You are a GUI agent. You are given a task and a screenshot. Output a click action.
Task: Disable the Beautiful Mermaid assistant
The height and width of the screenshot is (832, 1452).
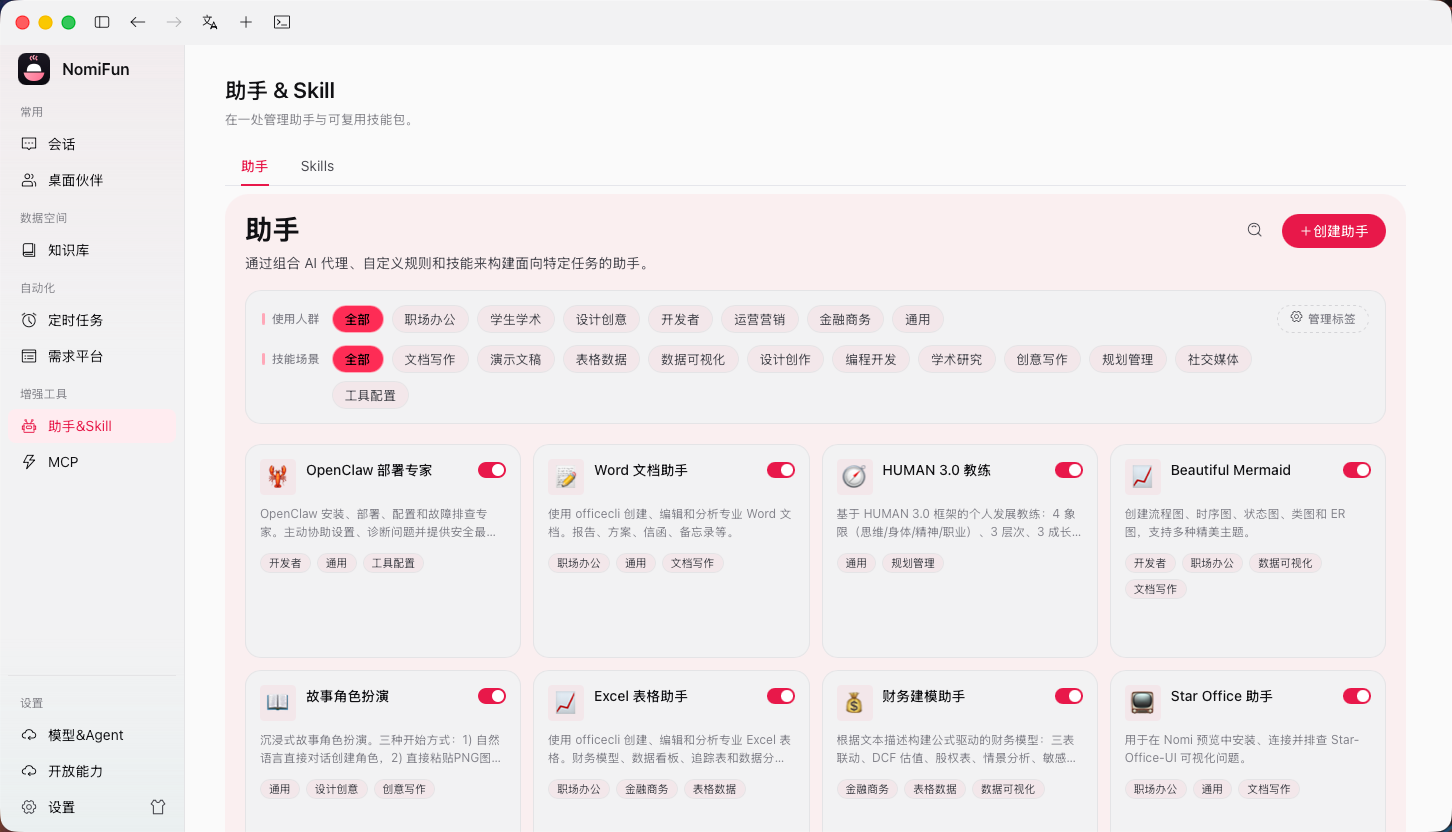click(x=1357, y=470)
